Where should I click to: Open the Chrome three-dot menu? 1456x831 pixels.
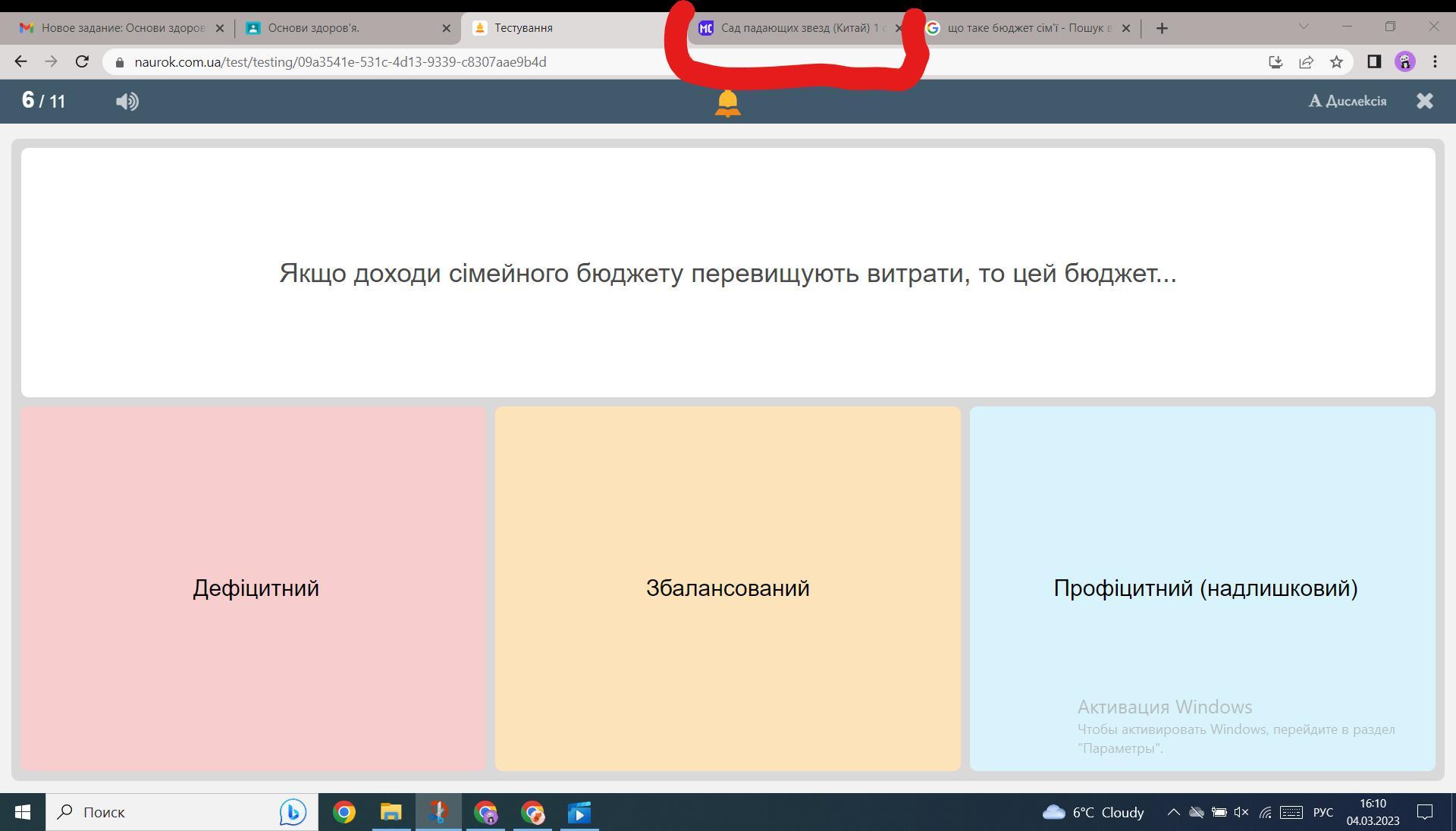pos(1435,62)
